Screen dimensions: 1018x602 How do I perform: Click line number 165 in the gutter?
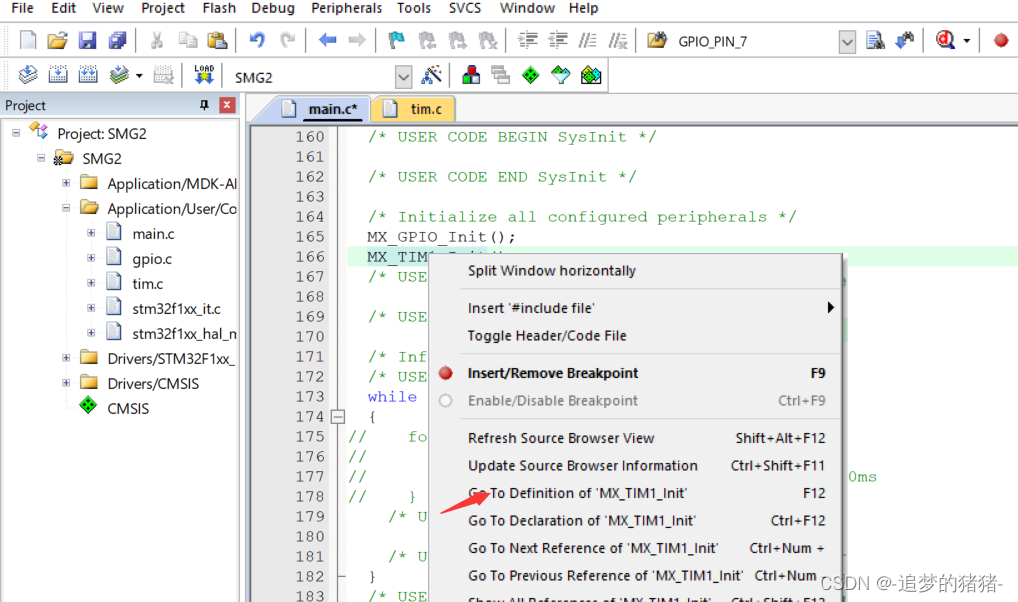pyautogui.click(x=310, y=237)
